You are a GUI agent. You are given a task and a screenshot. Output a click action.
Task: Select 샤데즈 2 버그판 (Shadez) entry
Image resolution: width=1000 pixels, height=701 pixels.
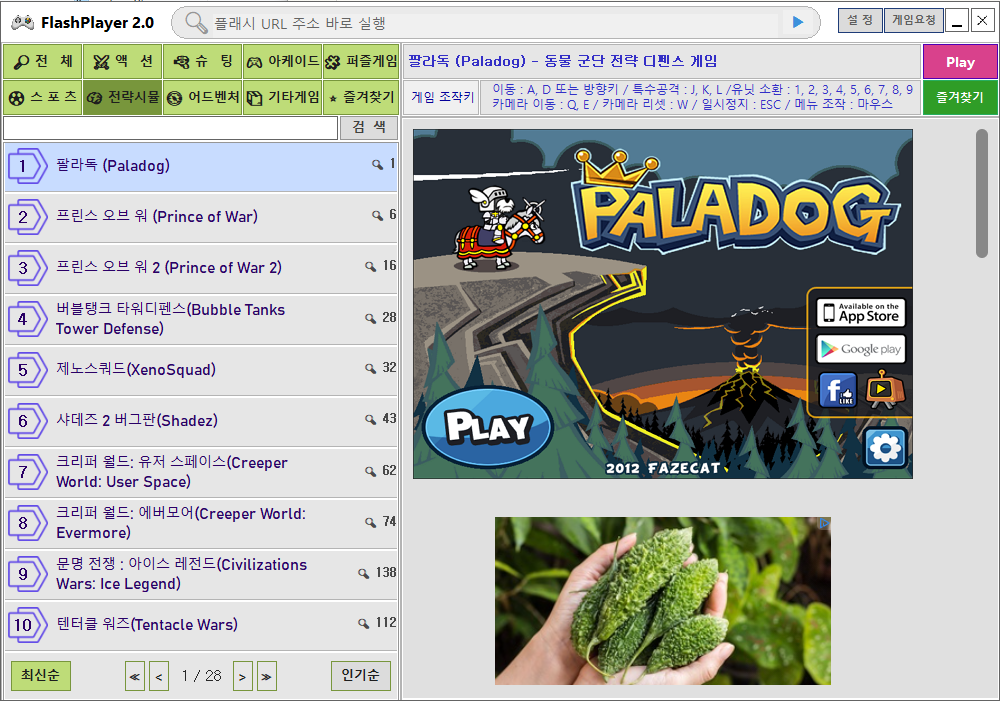click(201, 421)
